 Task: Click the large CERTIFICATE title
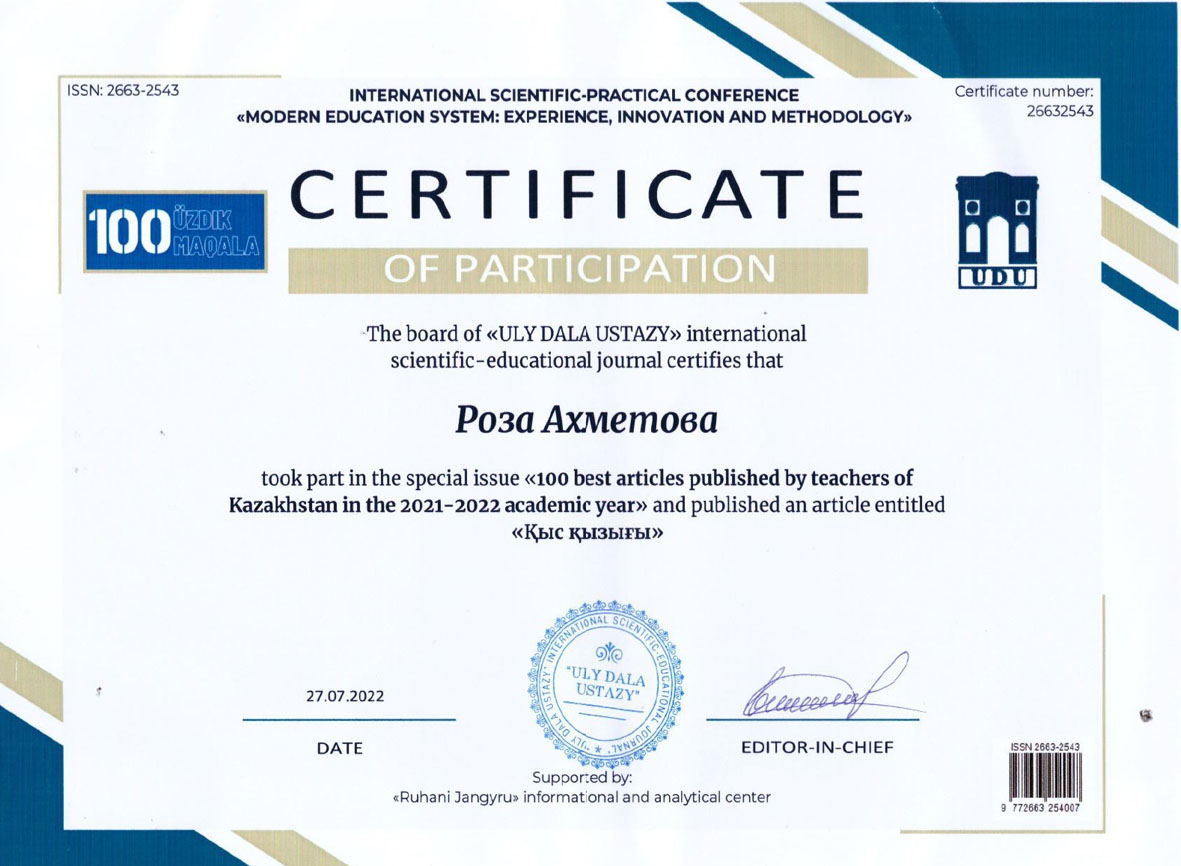coord(577,194)
